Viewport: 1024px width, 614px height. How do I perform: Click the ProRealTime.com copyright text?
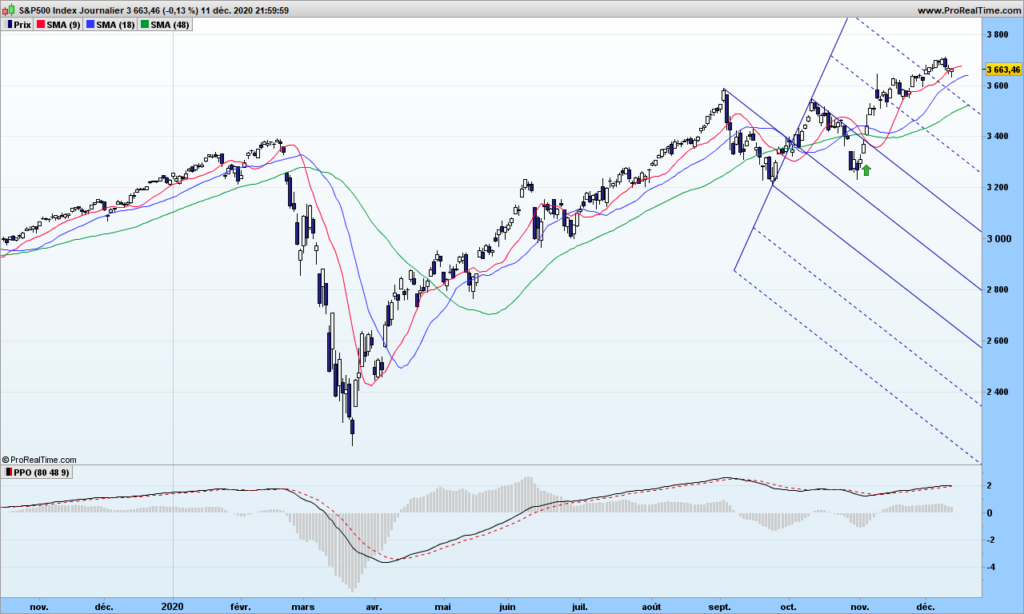point(39,460)
